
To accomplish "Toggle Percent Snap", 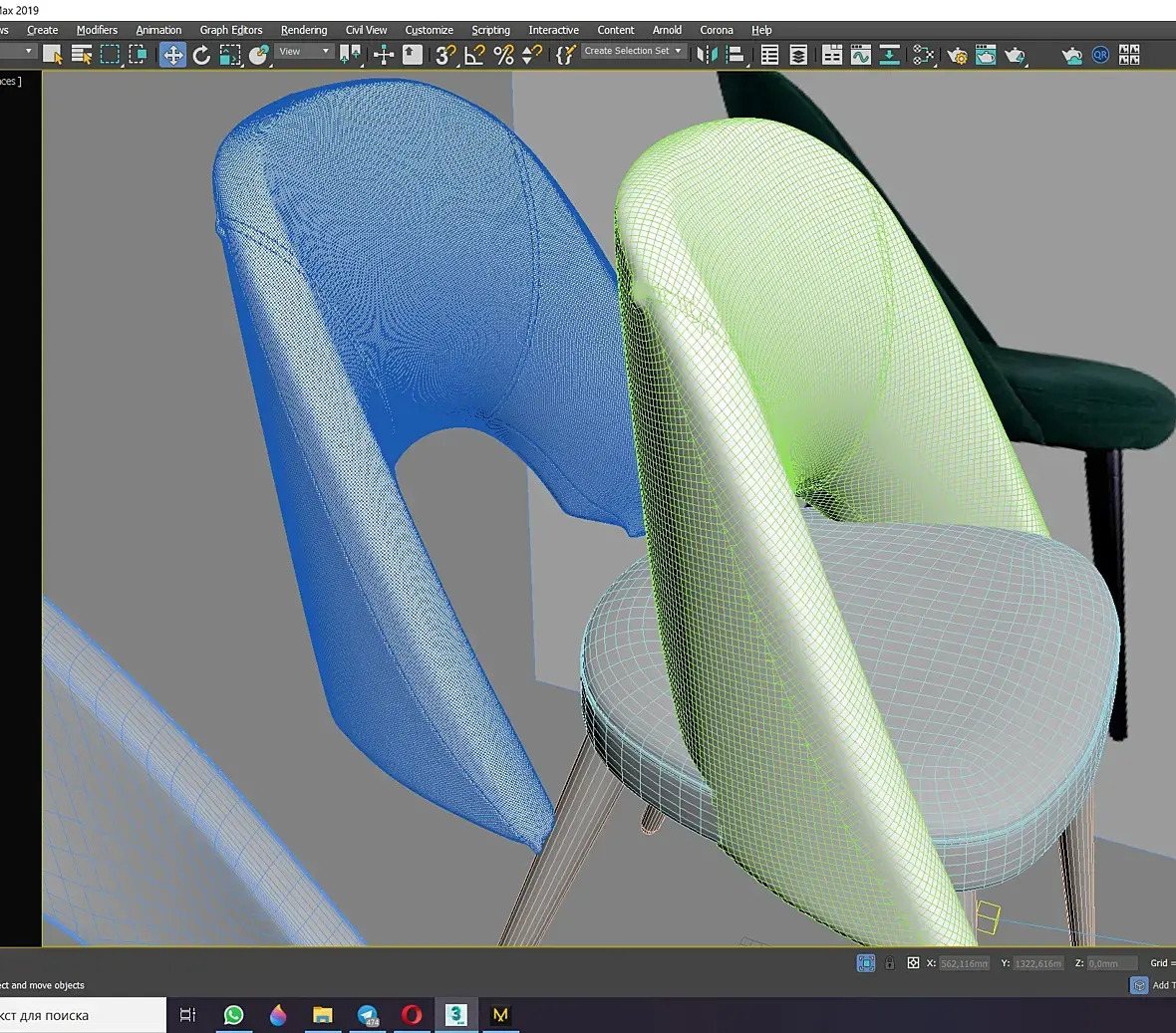I will click(x=503, y=55).
